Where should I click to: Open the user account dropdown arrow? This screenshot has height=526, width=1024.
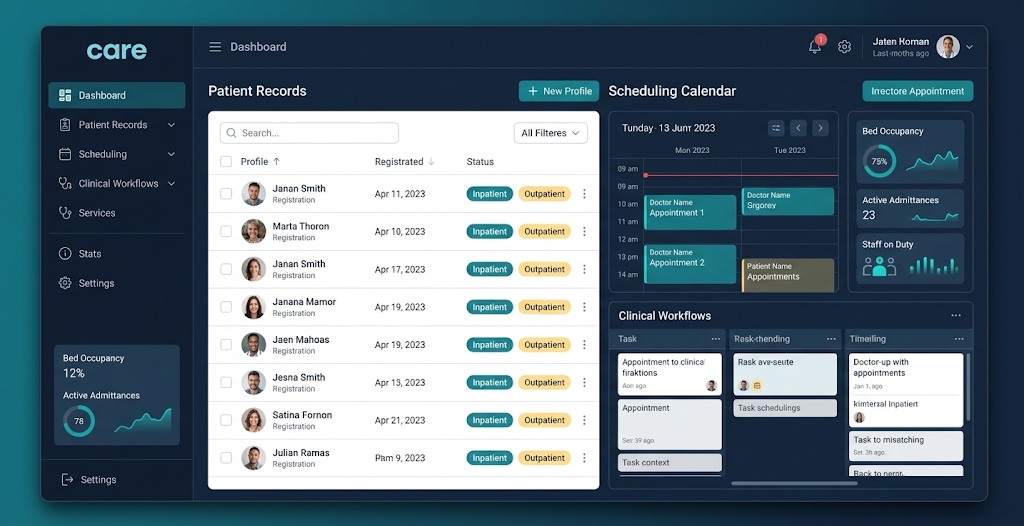click(969, 47)
